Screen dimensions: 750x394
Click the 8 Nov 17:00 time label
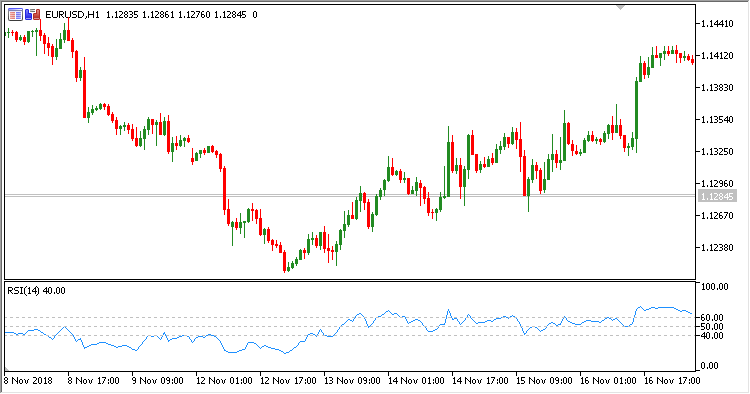click(x=94, y=381)
